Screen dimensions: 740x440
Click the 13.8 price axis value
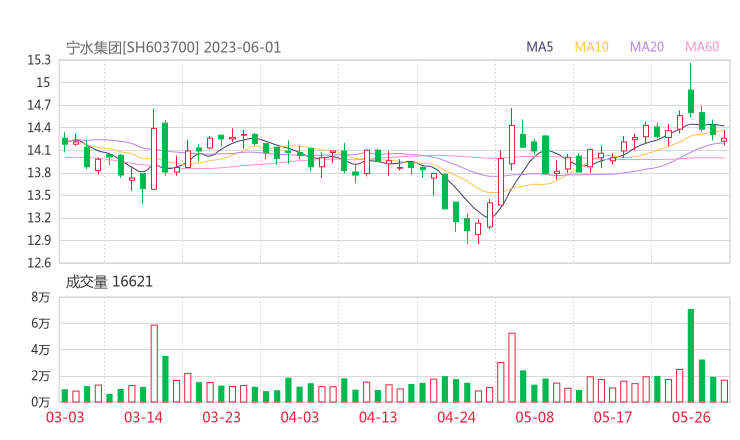click(39, 173)
